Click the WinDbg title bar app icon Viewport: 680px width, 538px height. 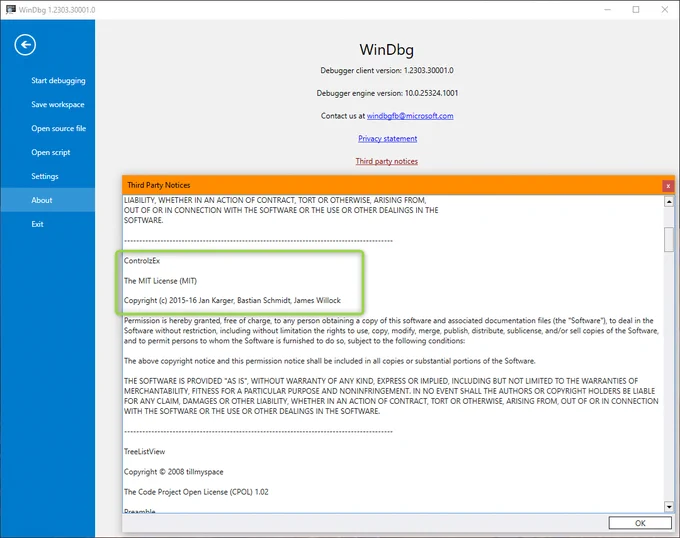coord(10,10)
